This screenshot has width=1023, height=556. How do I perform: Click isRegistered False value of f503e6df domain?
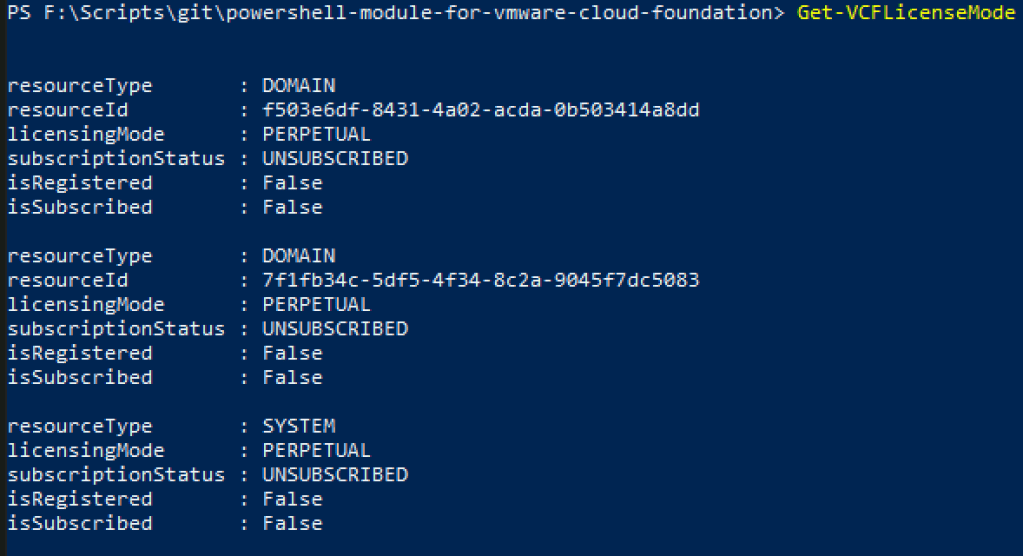coord(292,183)
